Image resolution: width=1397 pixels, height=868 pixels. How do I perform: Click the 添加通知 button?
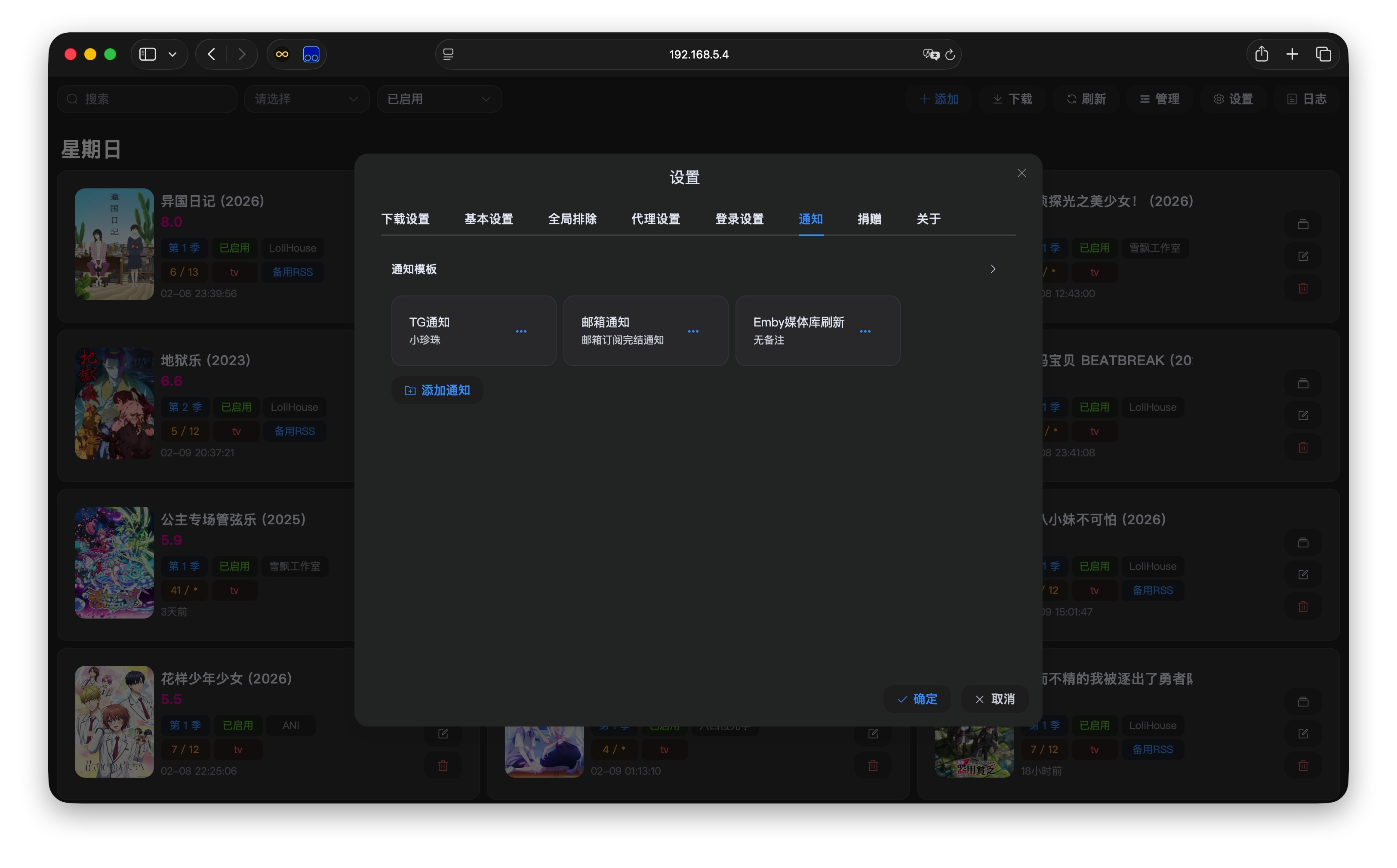point(437,390)
